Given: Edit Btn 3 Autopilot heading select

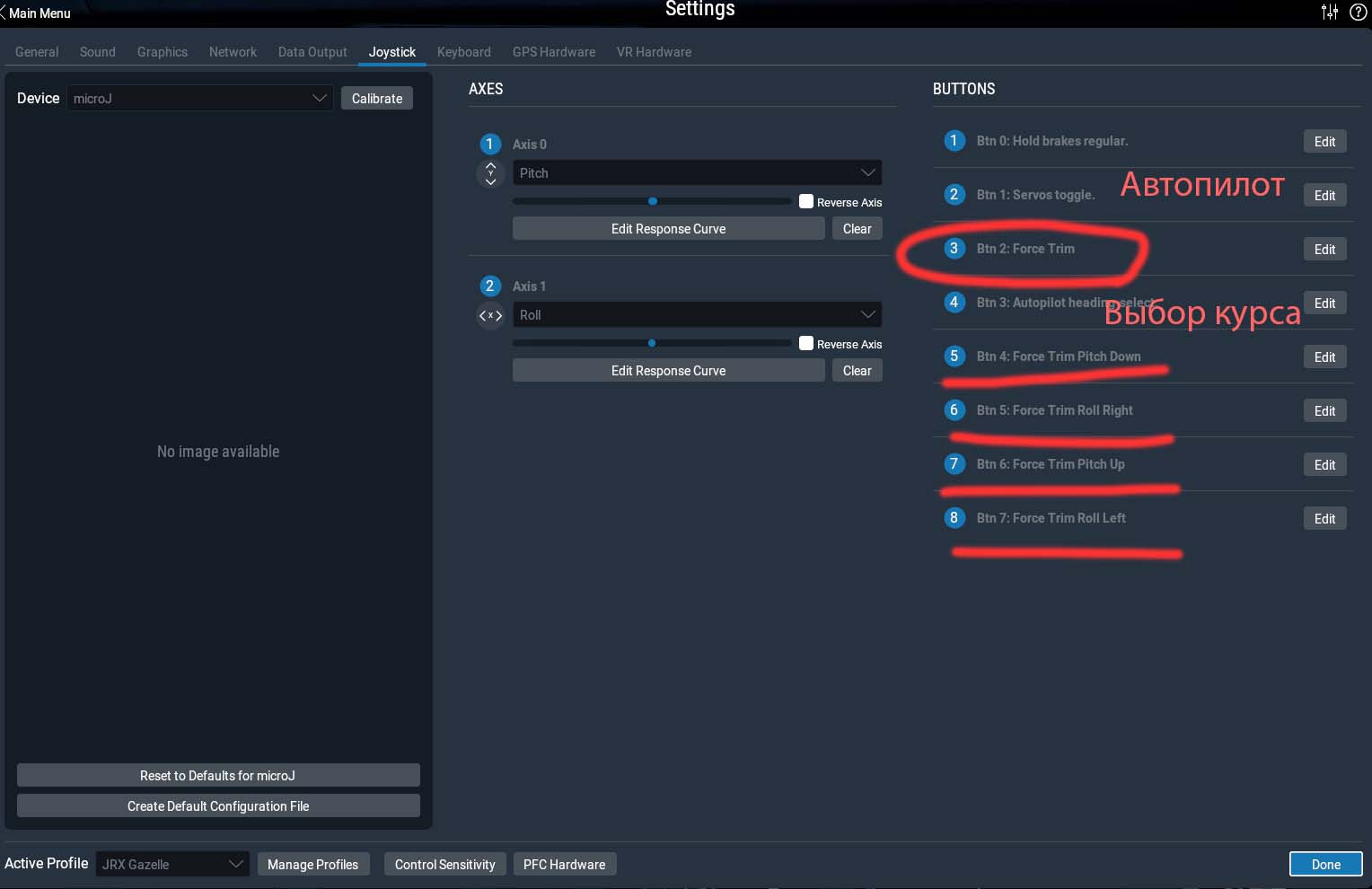Looking at the screenshot, I should point(1325,303).
